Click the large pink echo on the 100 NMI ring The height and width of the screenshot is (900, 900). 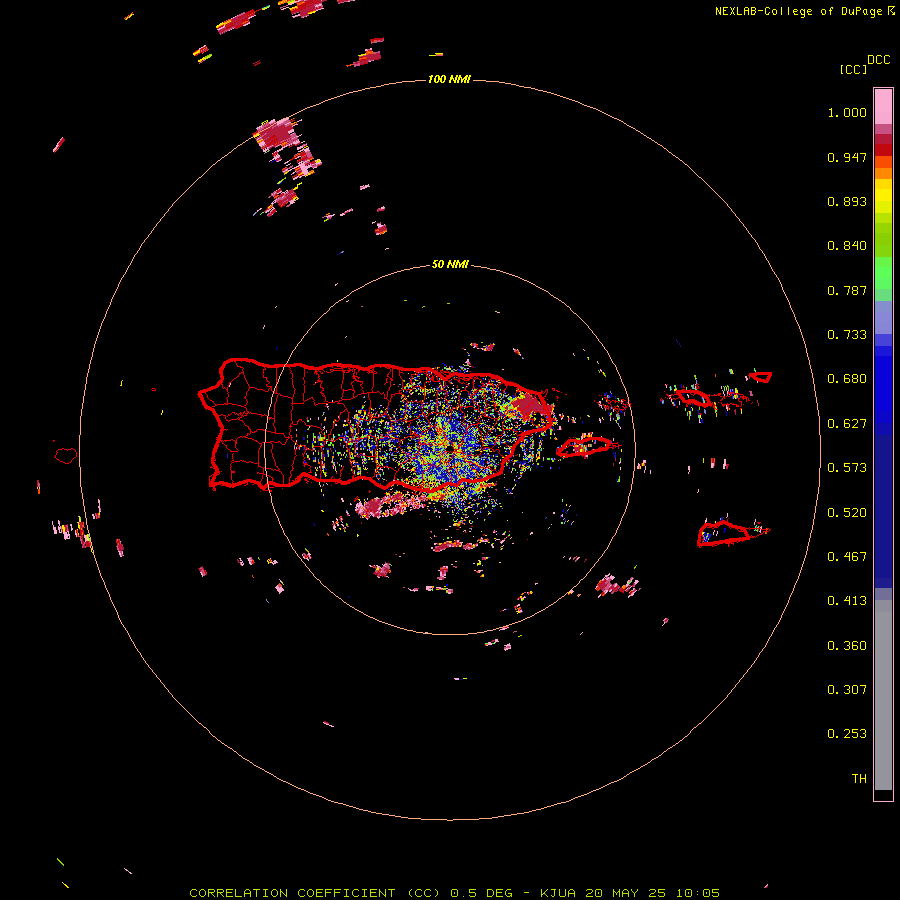point(277,135)
